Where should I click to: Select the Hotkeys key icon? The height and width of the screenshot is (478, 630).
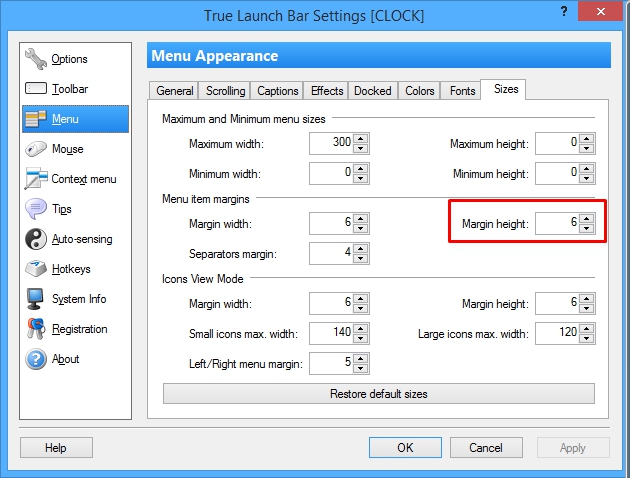[x=36, y=269]
